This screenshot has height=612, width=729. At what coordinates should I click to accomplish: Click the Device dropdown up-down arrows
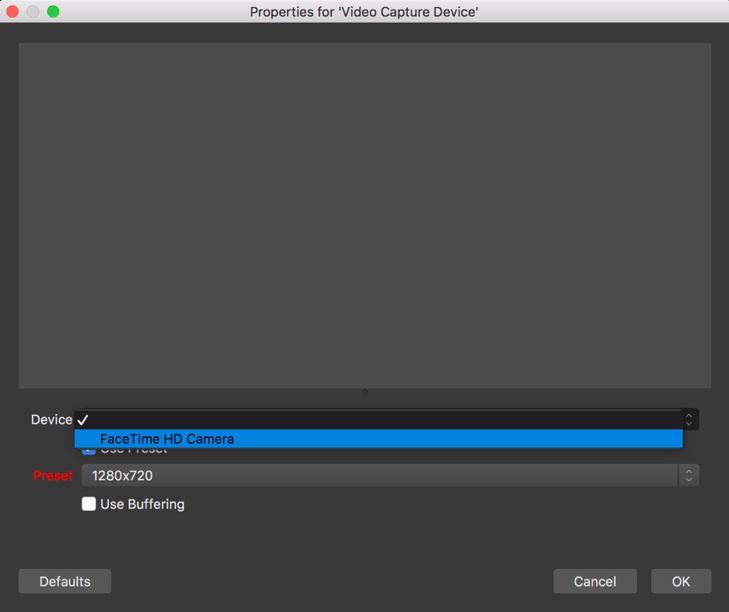[689, 419]
